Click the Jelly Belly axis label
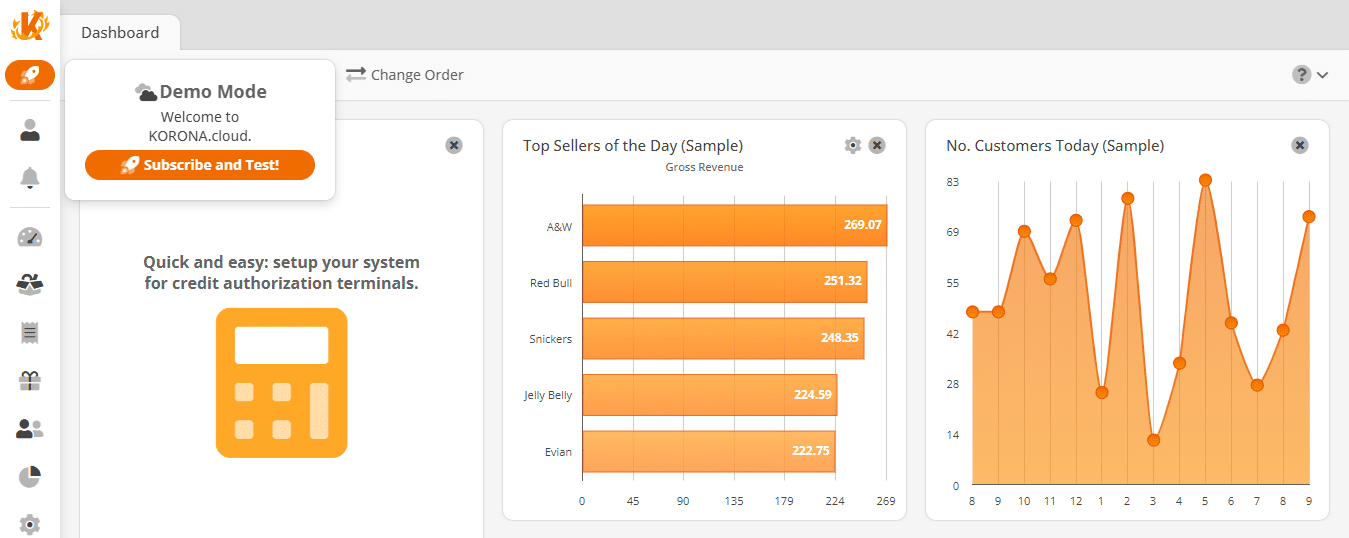1349x538 pixels. pos(548,395)
